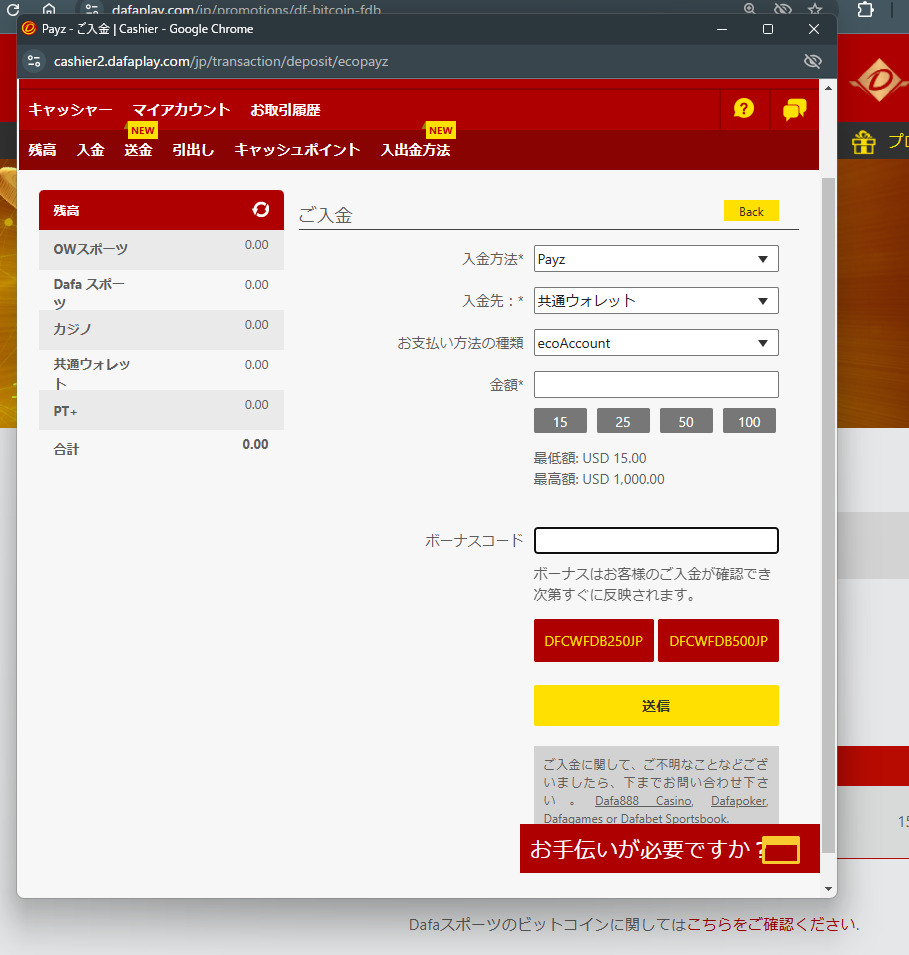The width and height of the screenshot is (909, 955).
Task: Open the 入金先 共通ウォレット dropdown
Action: pyautogui.click(x=656, y=301)
